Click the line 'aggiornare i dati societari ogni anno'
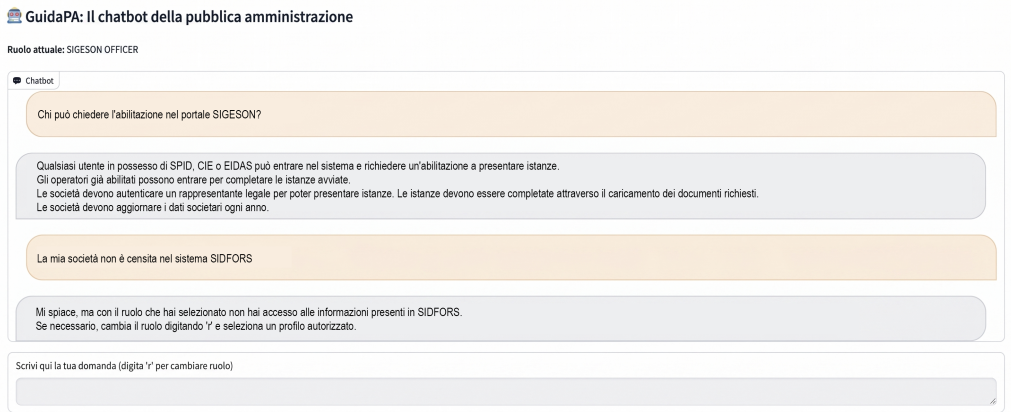This screenshot has height=418, width=1011. pyautogui.click(x=152, y=208)
